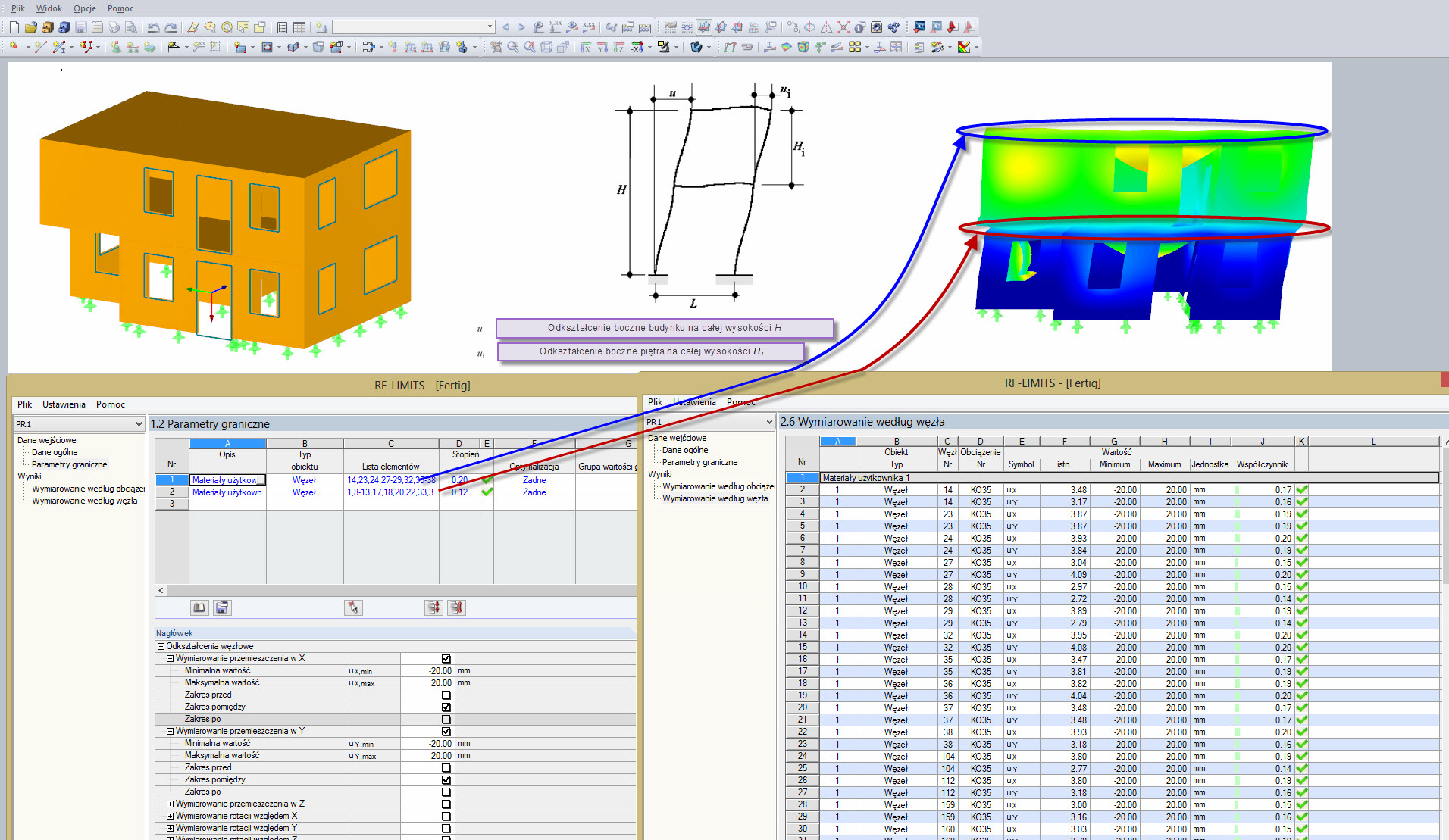
Task: Click the 'Materiały użytkownika 1' group row
Action: coord(1129,478)
